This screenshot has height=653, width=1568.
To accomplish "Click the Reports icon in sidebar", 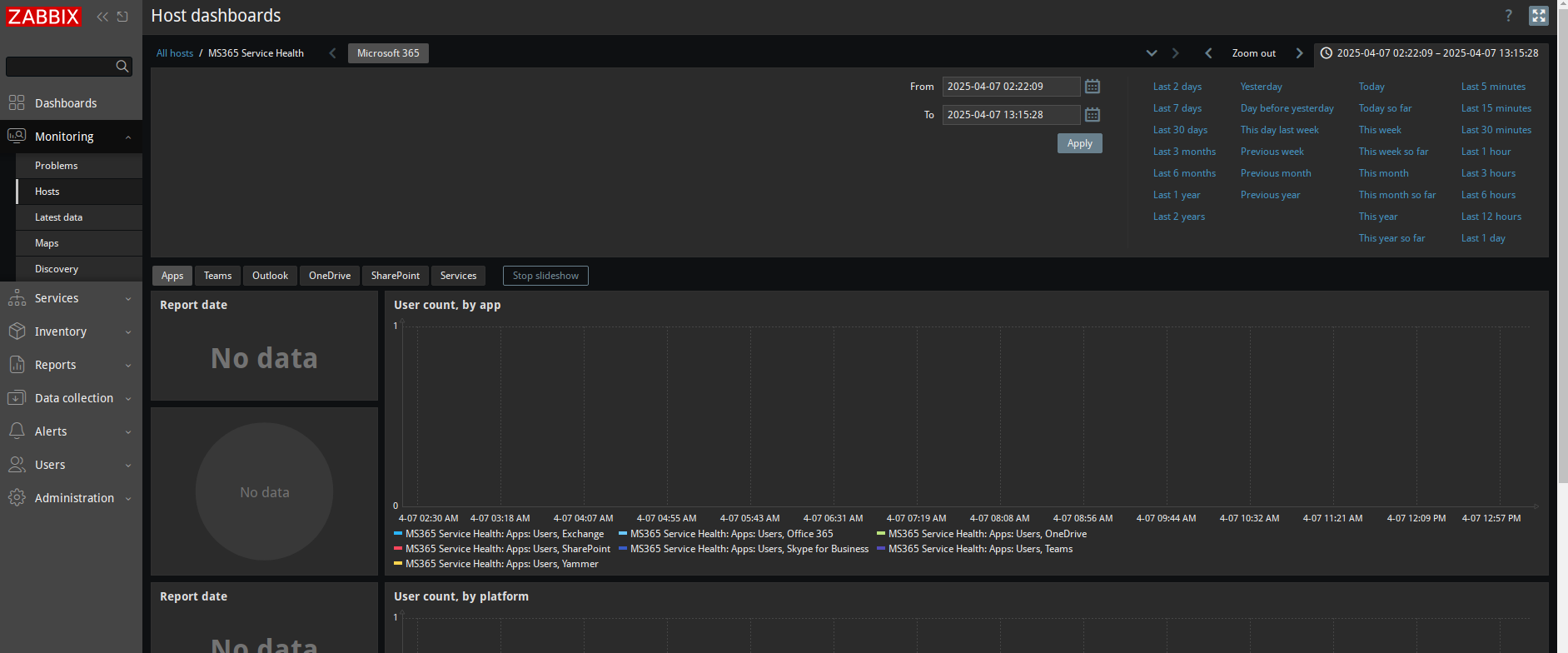I will point(17,365).
